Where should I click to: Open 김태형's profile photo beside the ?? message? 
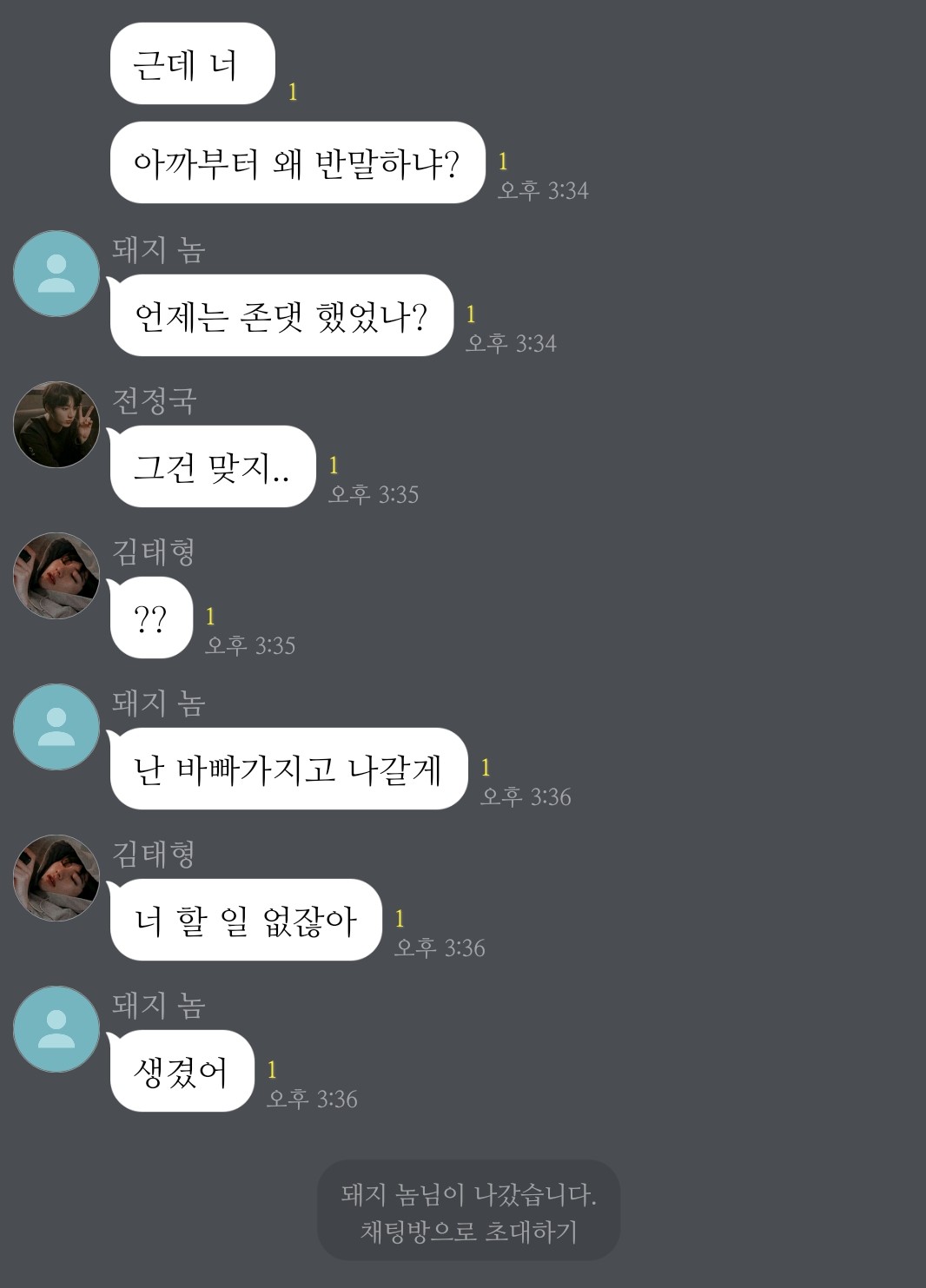coord(56,576)
